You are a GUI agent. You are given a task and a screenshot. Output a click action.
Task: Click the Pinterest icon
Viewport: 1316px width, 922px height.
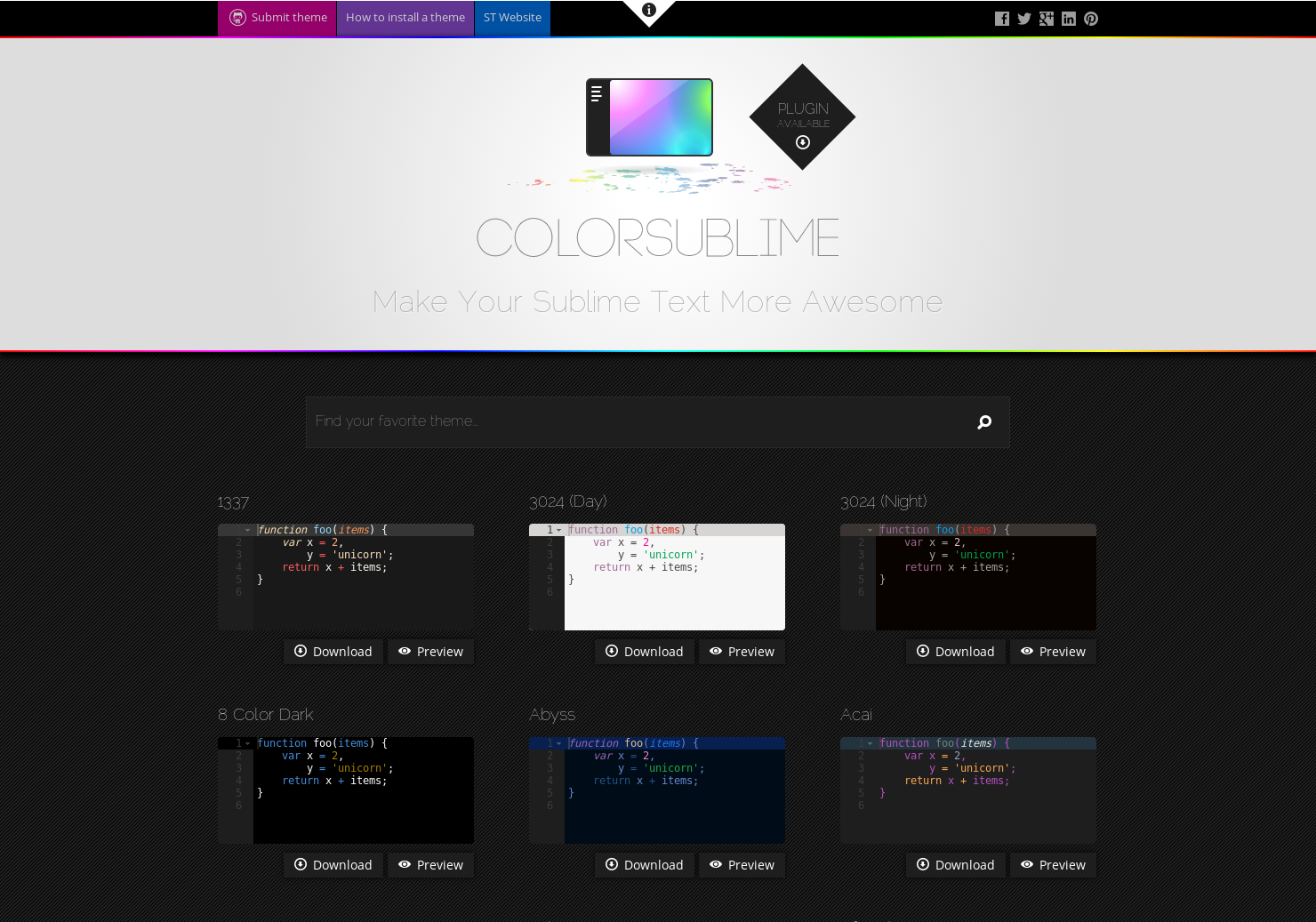point(1090,18)
